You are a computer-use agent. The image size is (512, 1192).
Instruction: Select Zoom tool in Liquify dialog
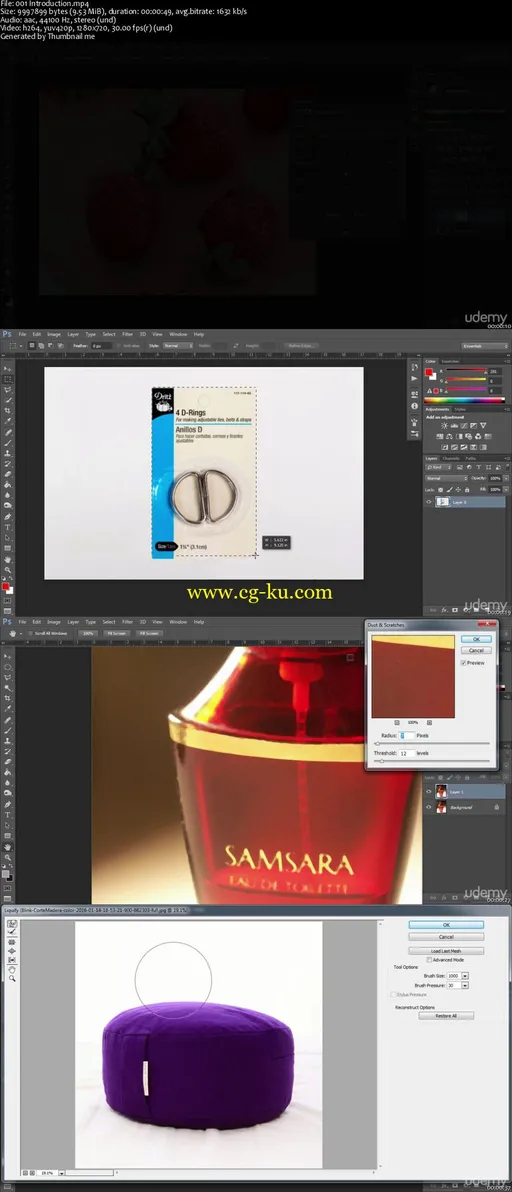point(12,978)
